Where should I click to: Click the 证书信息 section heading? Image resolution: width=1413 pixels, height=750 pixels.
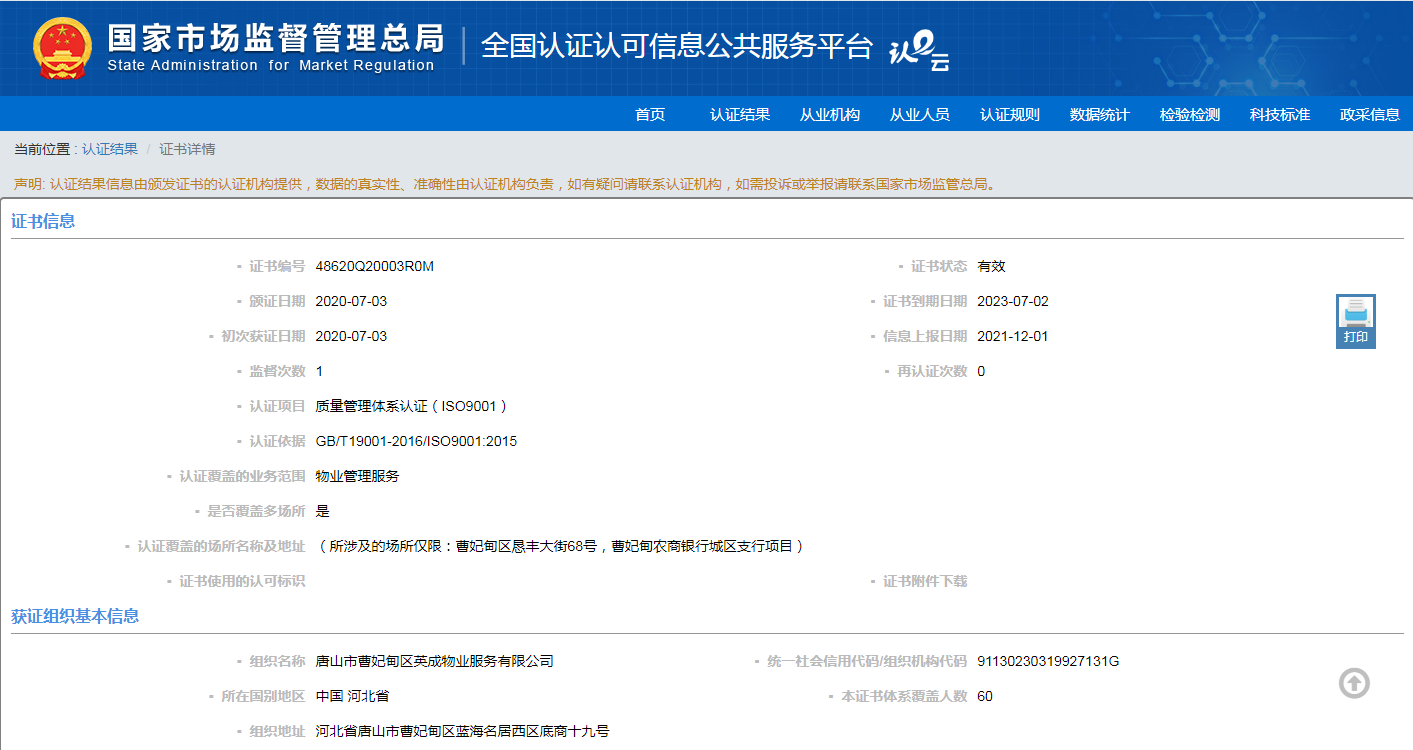(43, 221)
